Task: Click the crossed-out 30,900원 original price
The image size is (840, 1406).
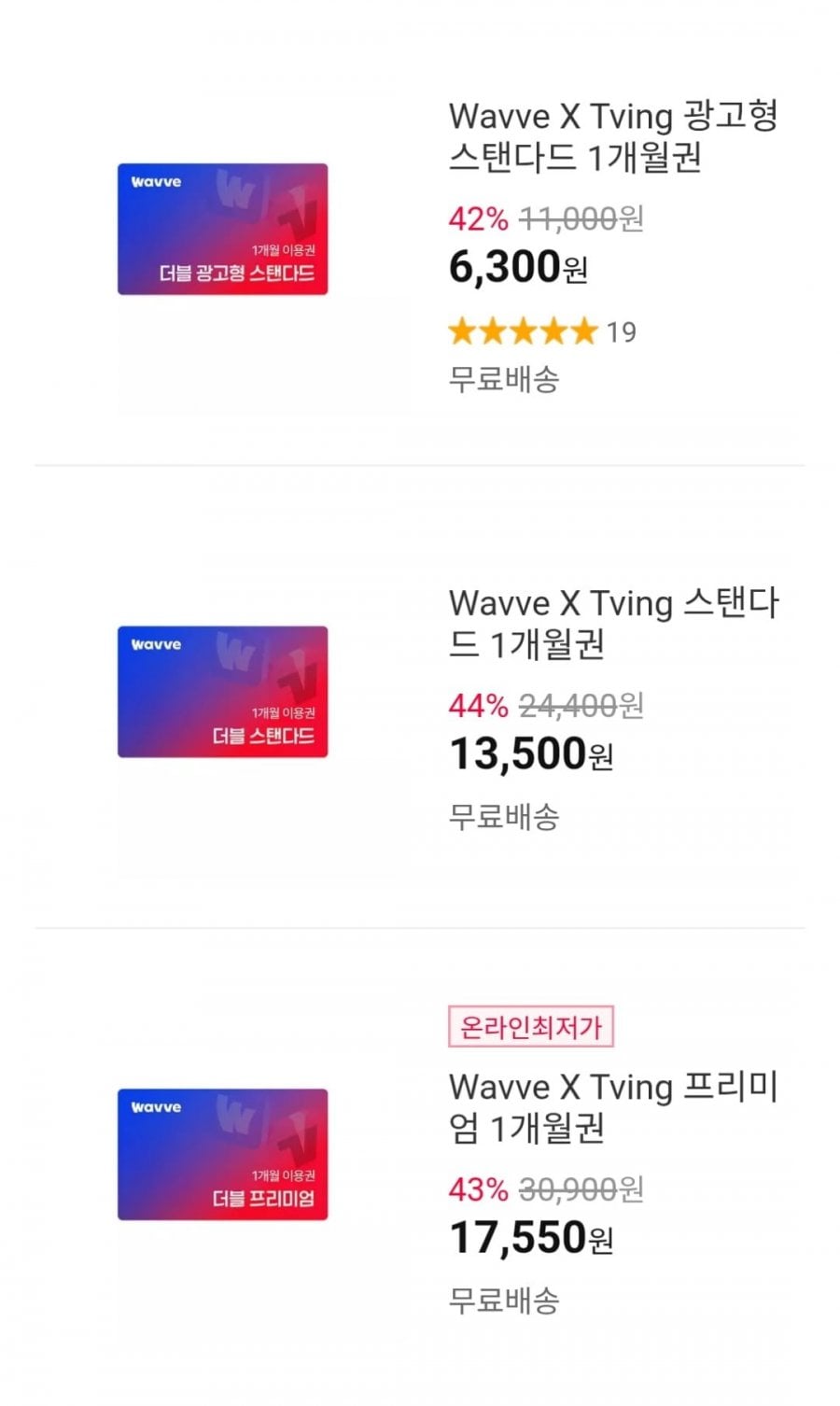Action: (581, 1190)
